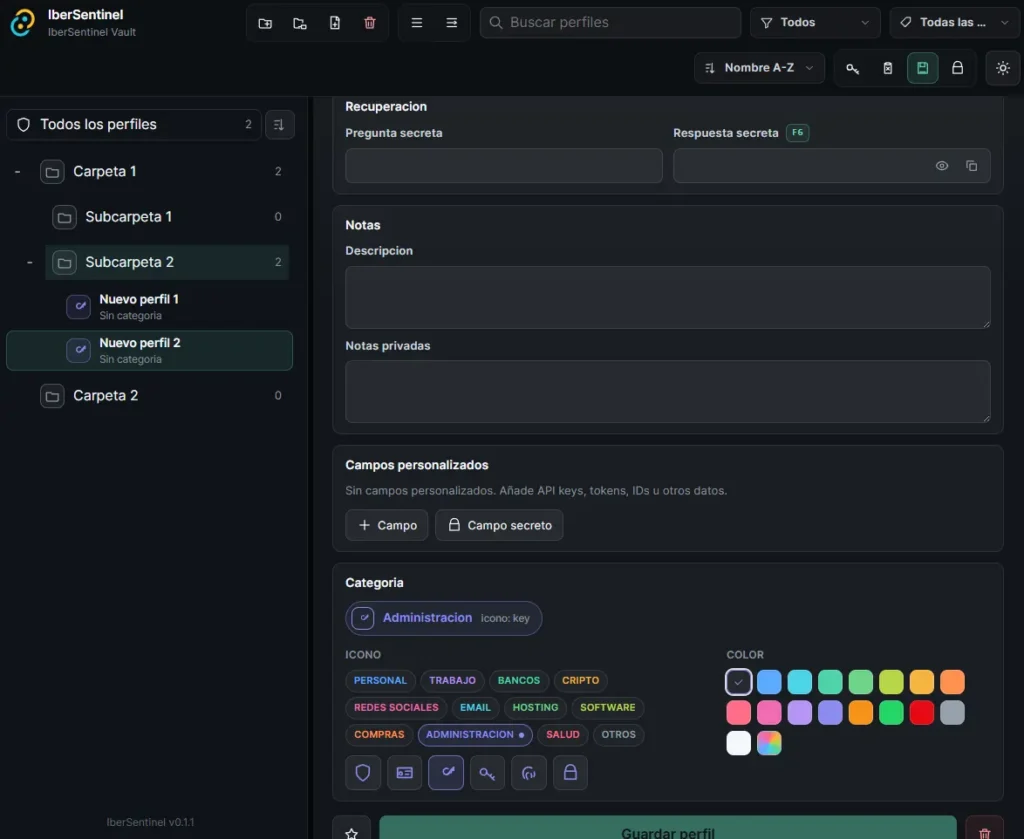Click the Administracion category pill

tap(443, 618)
